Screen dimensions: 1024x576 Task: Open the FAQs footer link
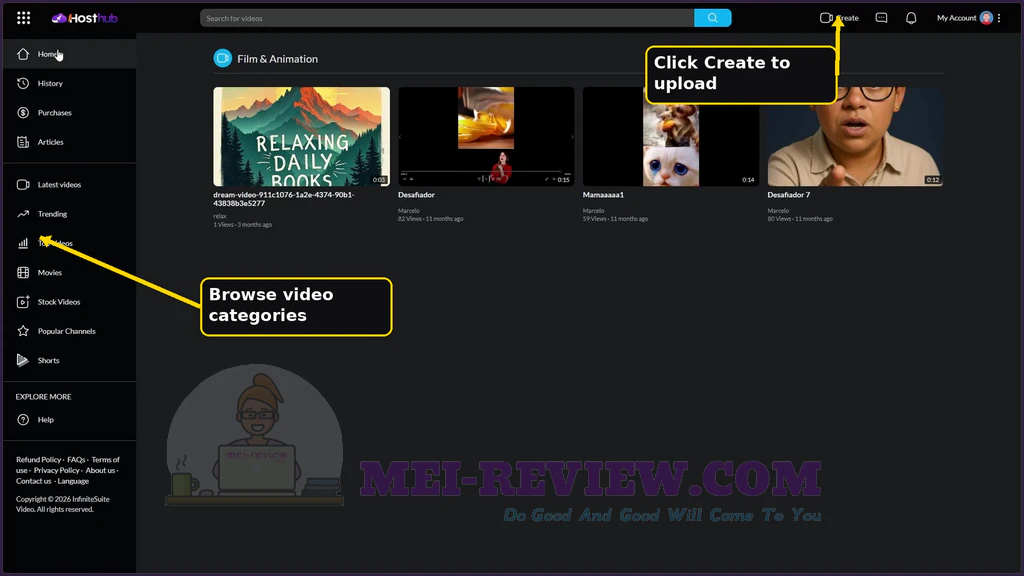tap(76, 460)
